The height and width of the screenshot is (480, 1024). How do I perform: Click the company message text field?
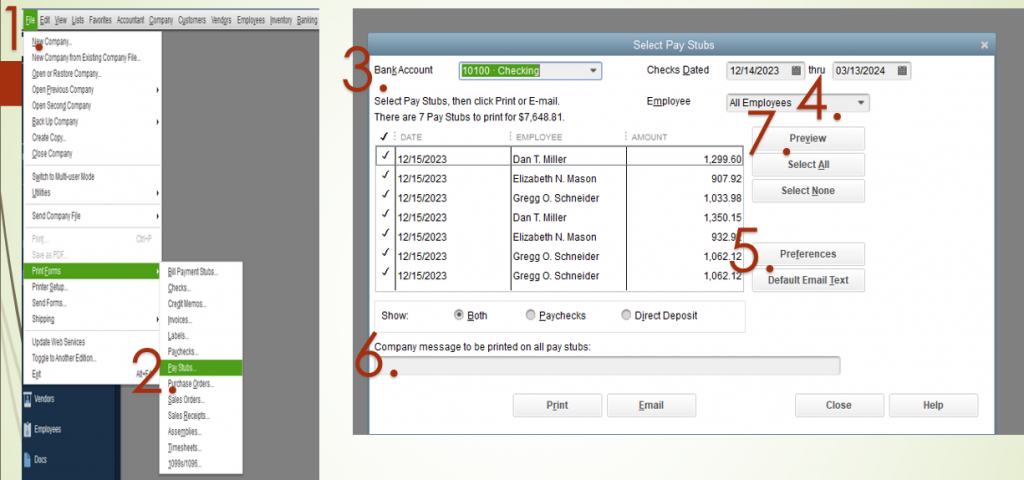click(607, 366)
